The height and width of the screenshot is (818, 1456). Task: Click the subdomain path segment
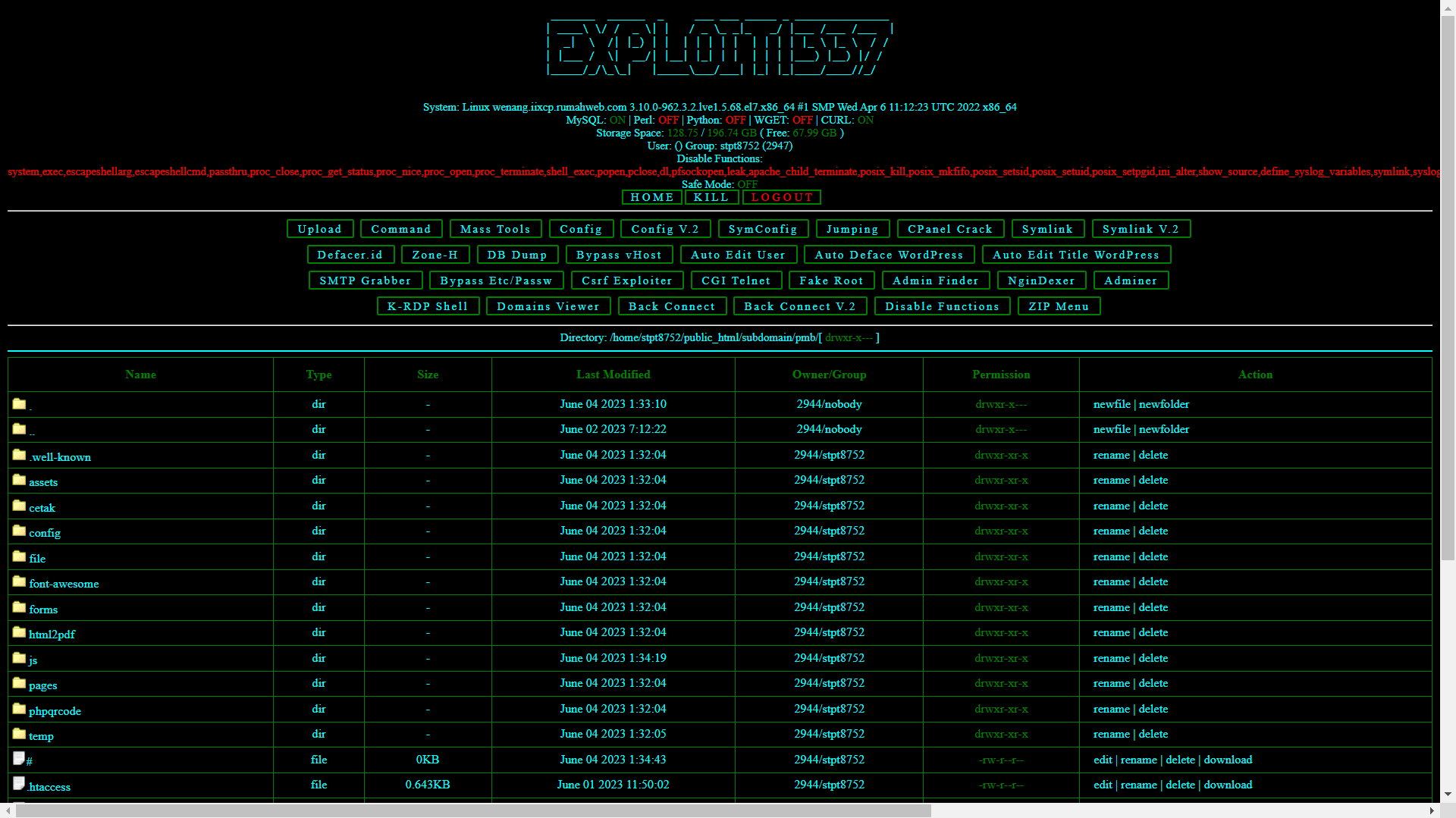click(766, 337)
